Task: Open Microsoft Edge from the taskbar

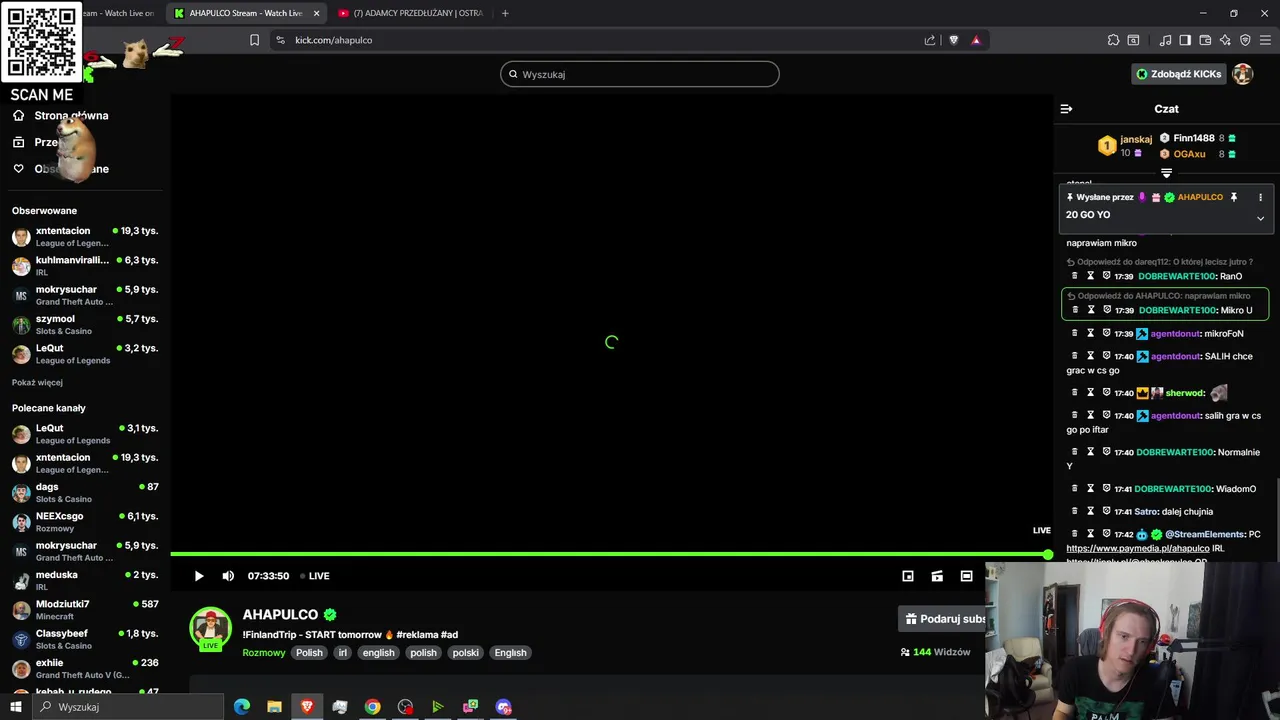Action: point(242,707)
